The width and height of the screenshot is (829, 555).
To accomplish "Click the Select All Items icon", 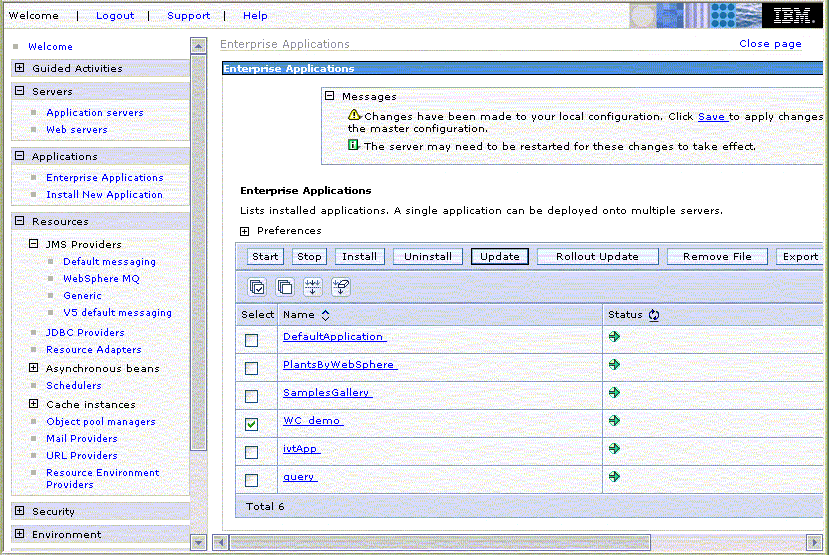I will coord(257,287).
